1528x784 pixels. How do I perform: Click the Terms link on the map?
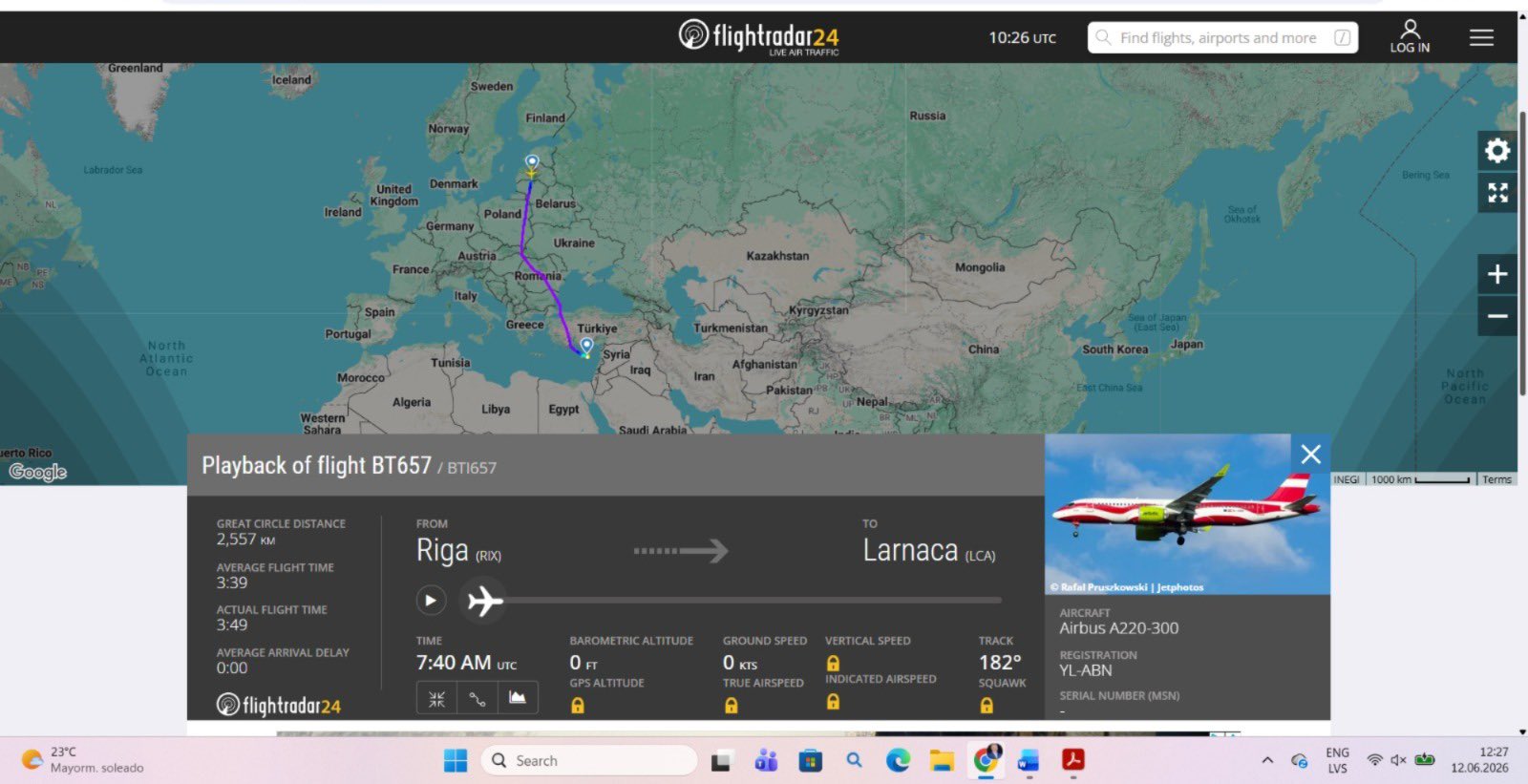tap(1496, 479)
